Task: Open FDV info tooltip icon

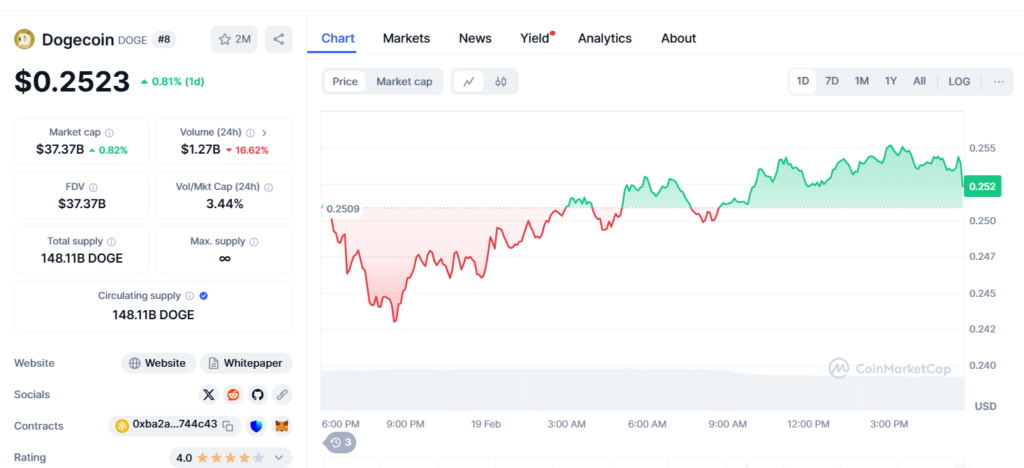Action: (x=93, y=187)
